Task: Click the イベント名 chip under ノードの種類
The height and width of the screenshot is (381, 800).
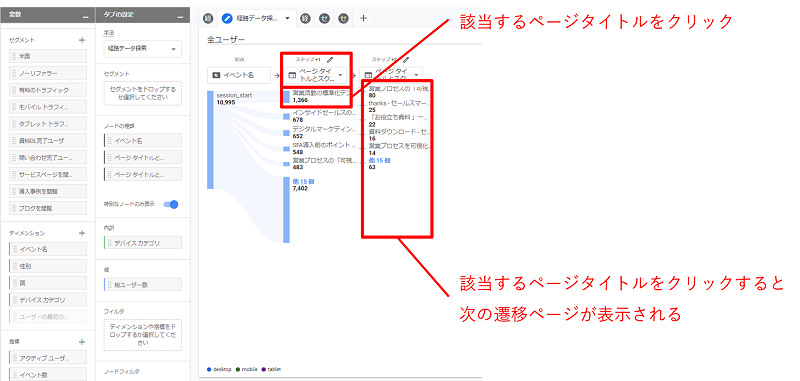Action: [x=143, y=140]
